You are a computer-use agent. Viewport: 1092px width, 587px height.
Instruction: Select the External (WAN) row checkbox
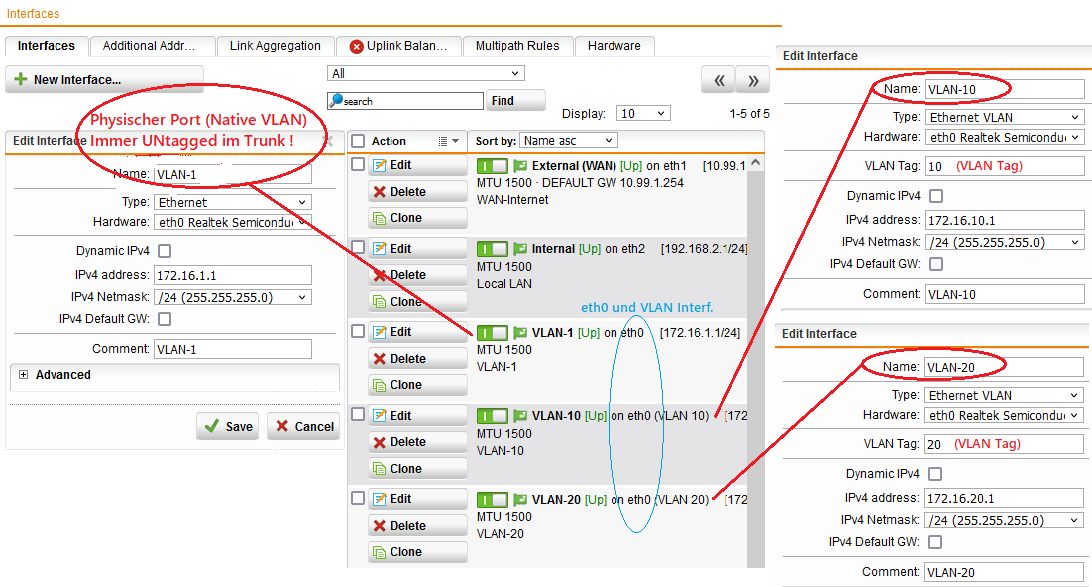(x=358, y=164)
